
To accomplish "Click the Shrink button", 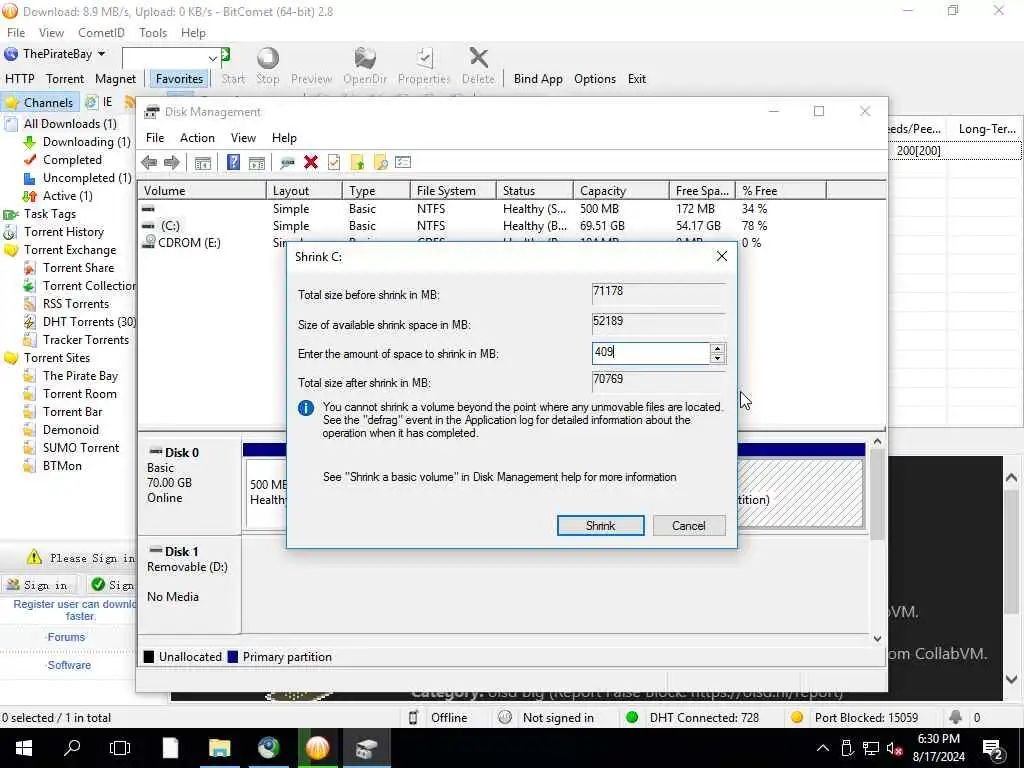I will click(600, 526).
